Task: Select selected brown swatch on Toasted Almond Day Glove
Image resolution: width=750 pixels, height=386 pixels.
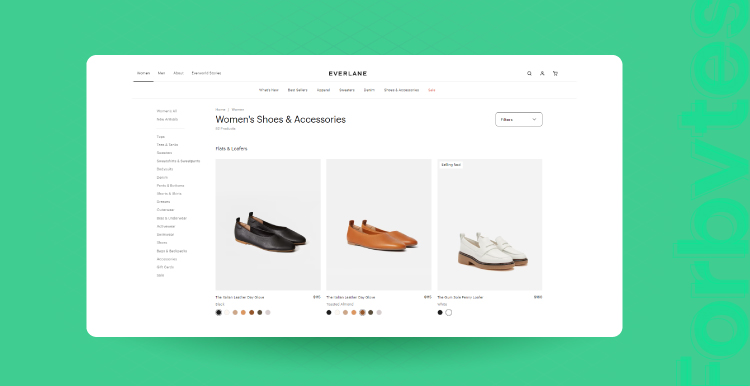Action: 362,312
